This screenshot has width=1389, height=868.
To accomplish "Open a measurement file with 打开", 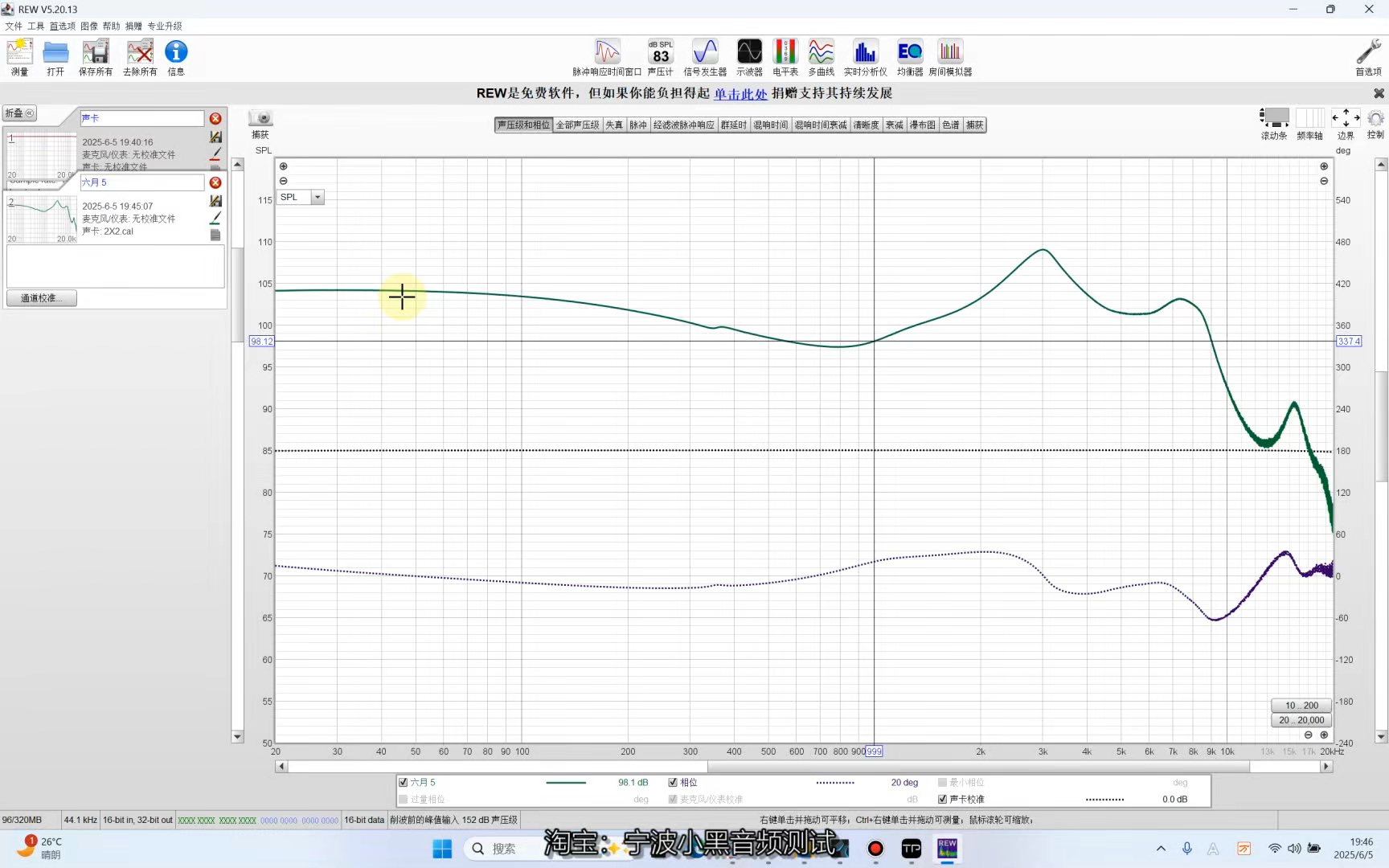I will tap(55, 57).
